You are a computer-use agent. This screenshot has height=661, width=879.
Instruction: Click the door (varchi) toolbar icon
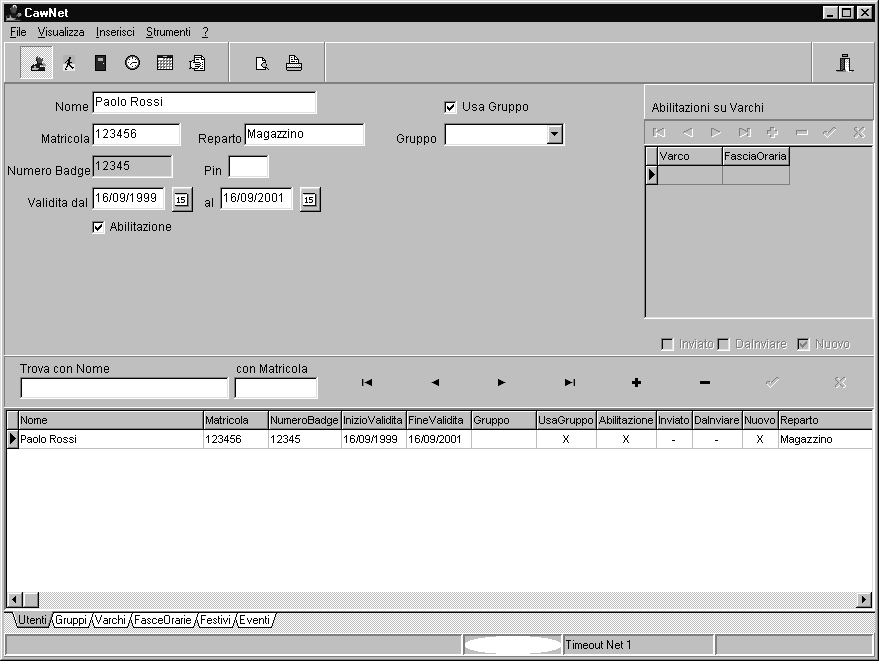pos(100,63)
